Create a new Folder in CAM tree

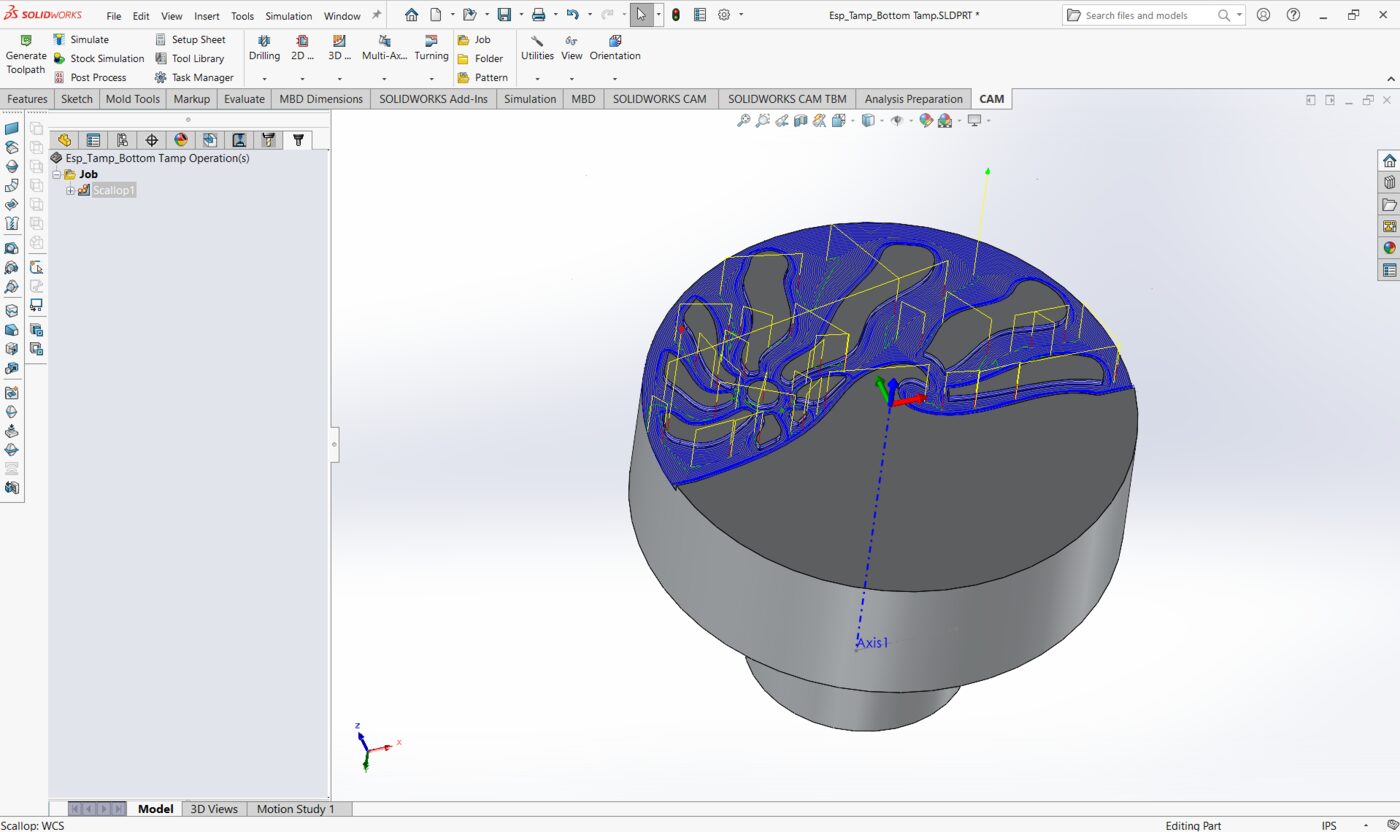click(x=480, y=58)
